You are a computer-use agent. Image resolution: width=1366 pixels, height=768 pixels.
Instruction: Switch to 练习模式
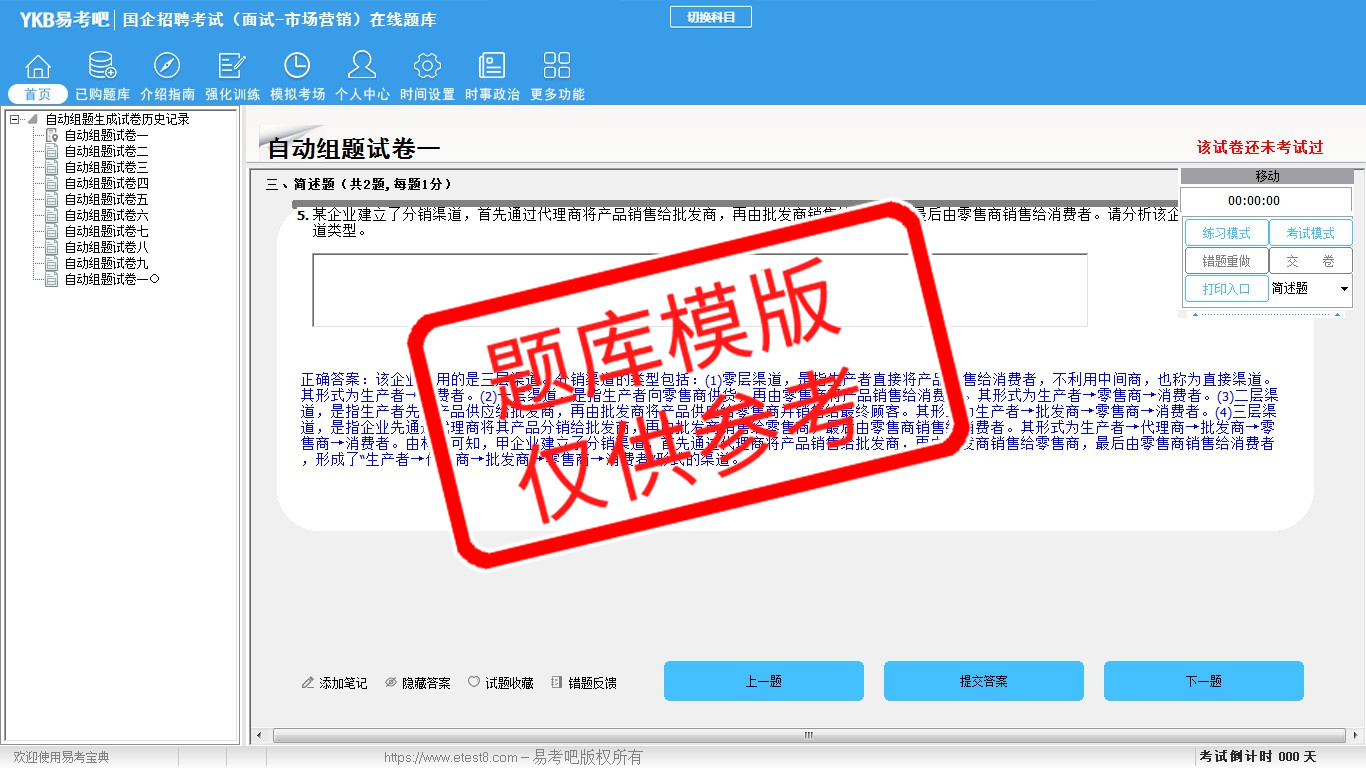point(1226,233)
